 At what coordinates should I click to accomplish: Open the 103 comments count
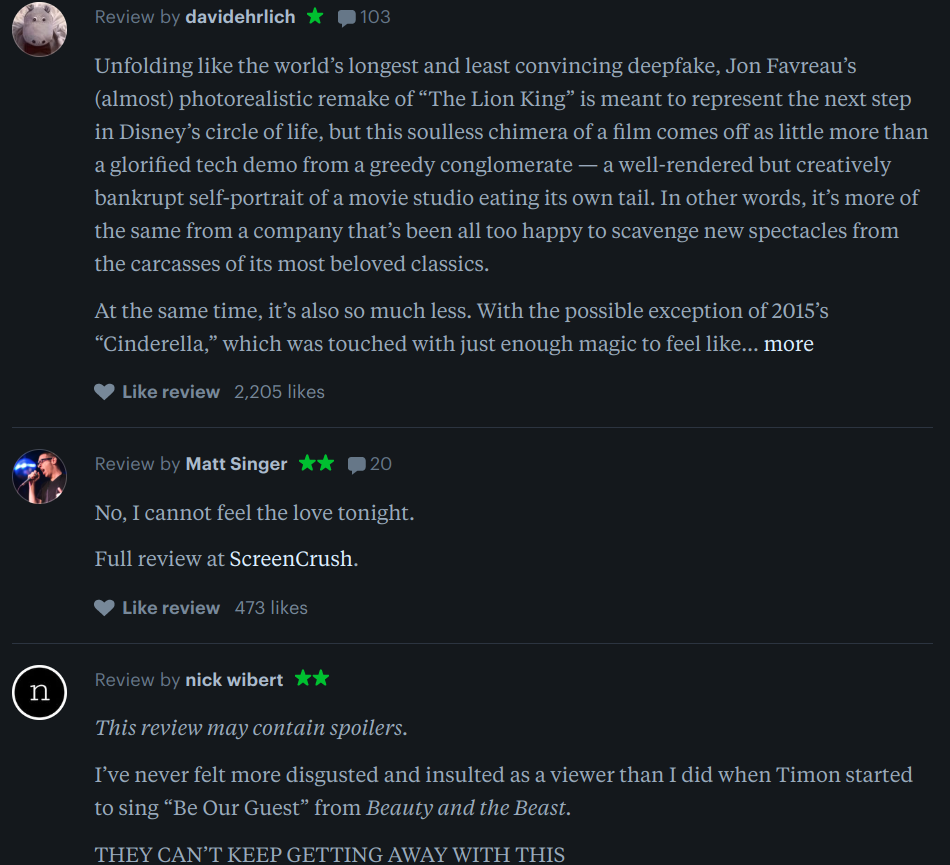[375, 17]
